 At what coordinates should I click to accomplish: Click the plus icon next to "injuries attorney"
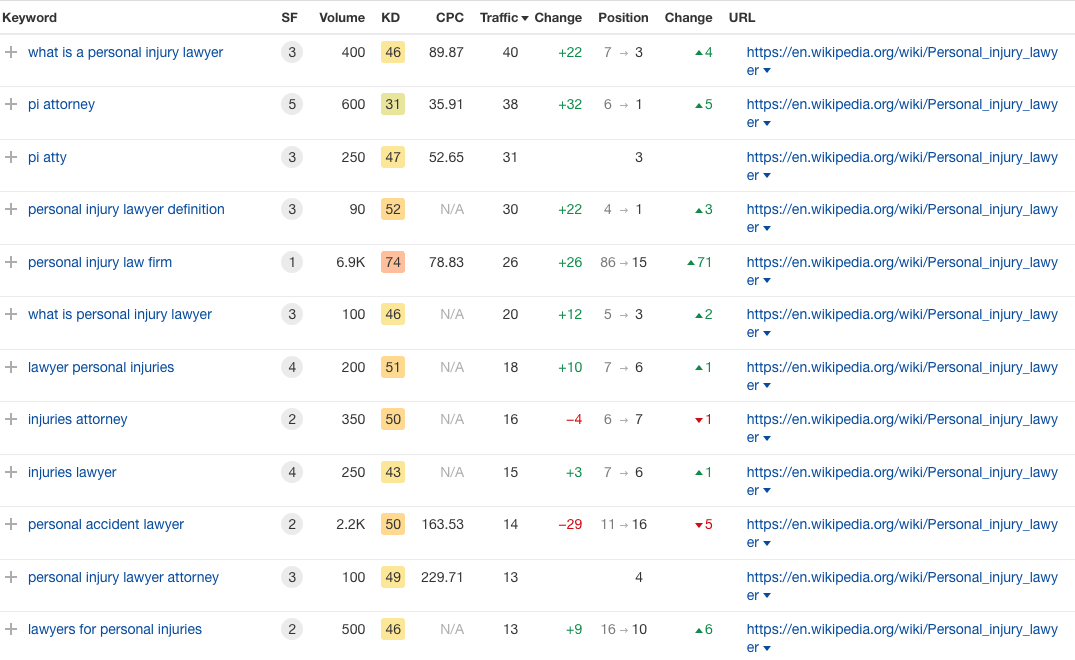(x=11, y=419)
